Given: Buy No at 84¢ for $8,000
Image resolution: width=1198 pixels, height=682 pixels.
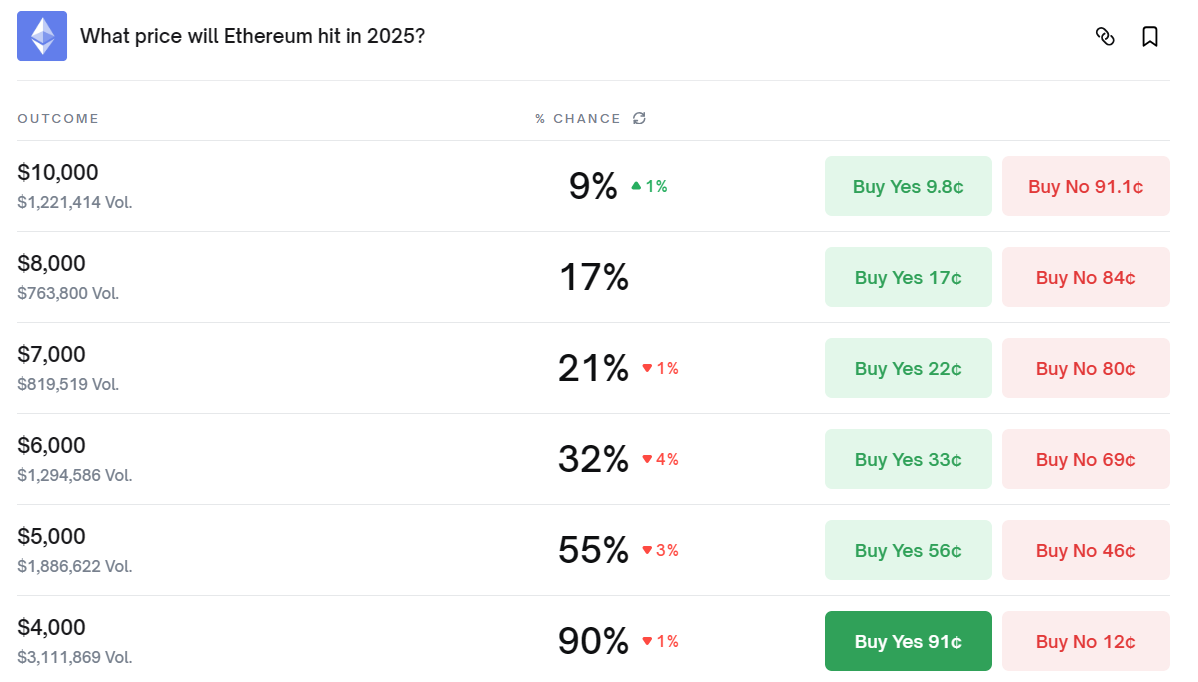Looking at the screenshot, I should (1085, 277).
